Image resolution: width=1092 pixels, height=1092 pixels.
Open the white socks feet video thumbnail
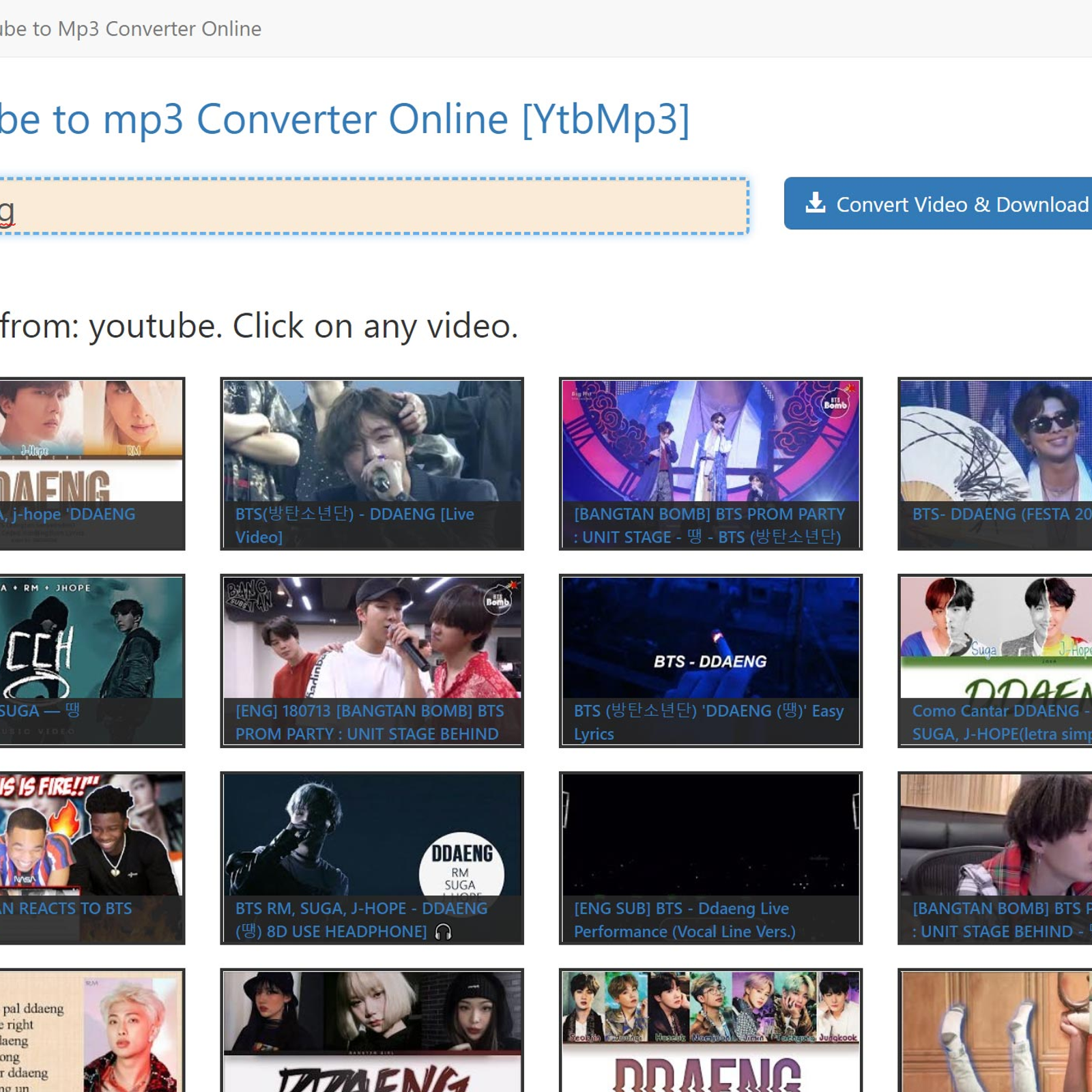point(996,1032)
